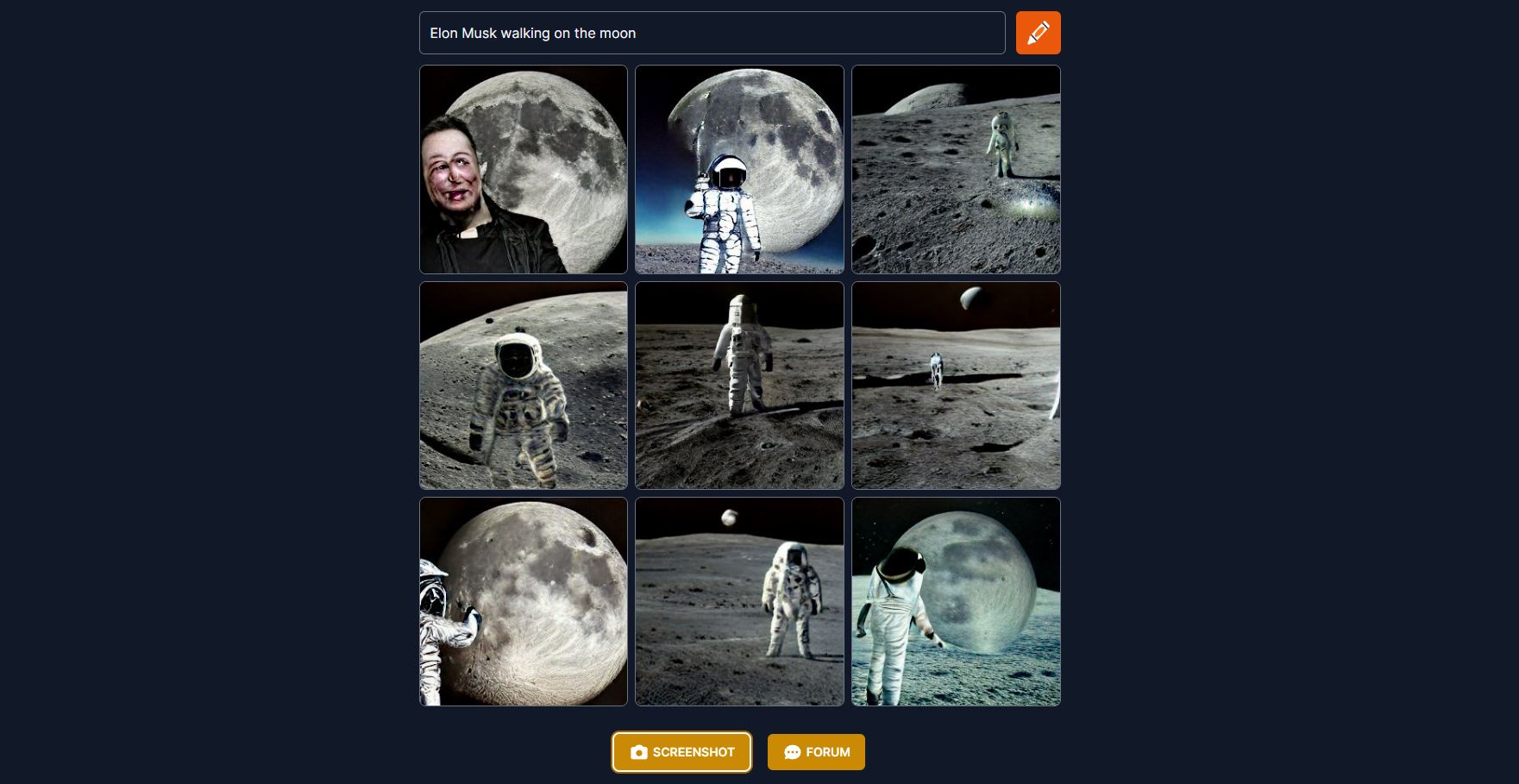Click the small moon above horizon, bottom middle image
Image resolution: width=1519 pixels, height=784 pixels.
click(x=730, y=517)
